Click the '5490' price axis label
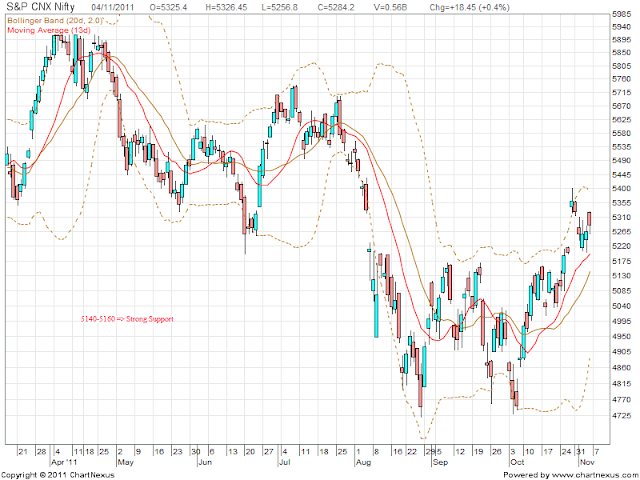640x480 pixels. click(622, 160)
